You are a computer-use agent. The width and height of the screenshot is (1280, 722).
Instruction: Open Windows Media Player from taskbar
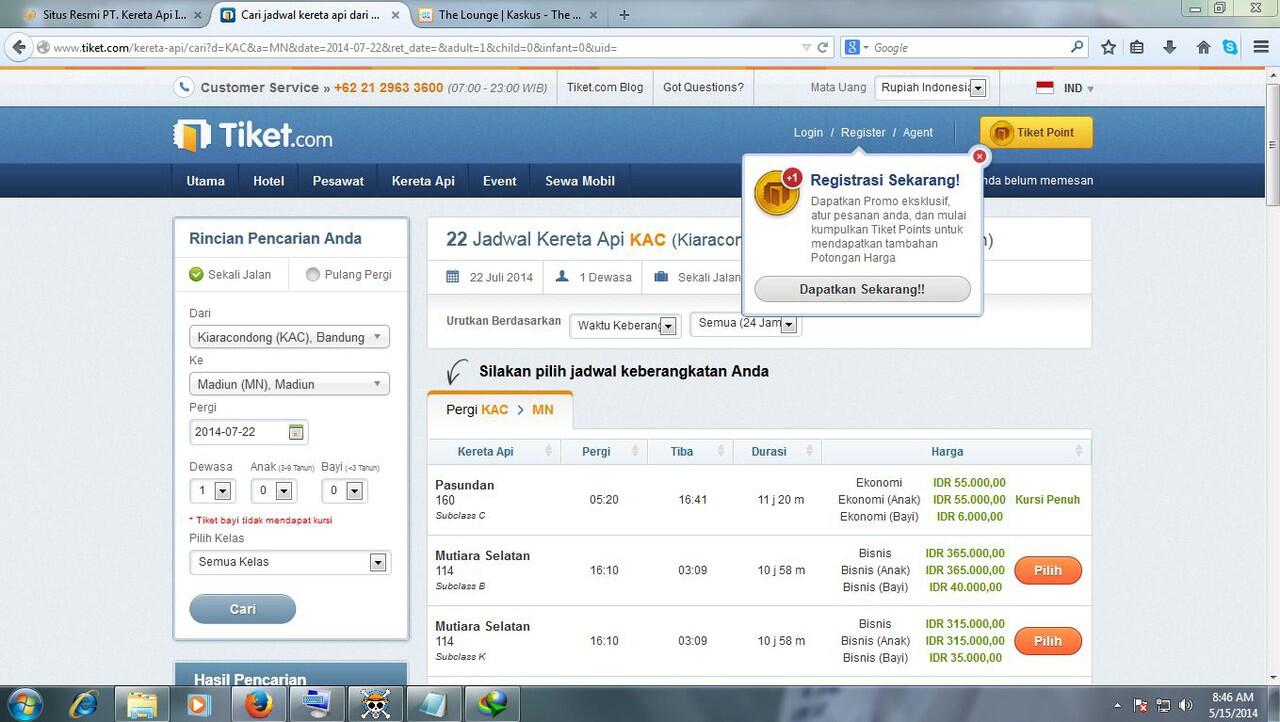198,704
